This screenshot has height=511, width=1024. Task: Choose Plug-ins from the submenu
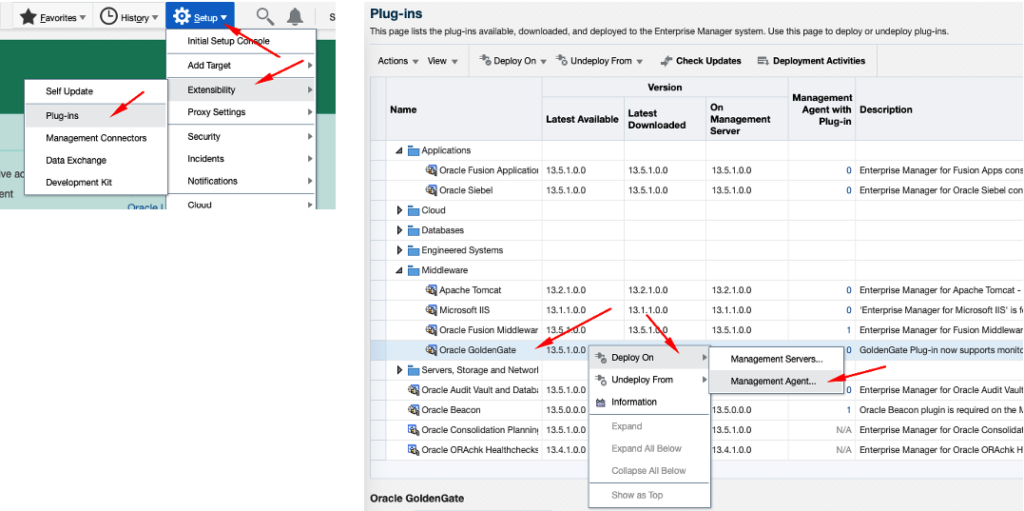click(x=96, y=116)
